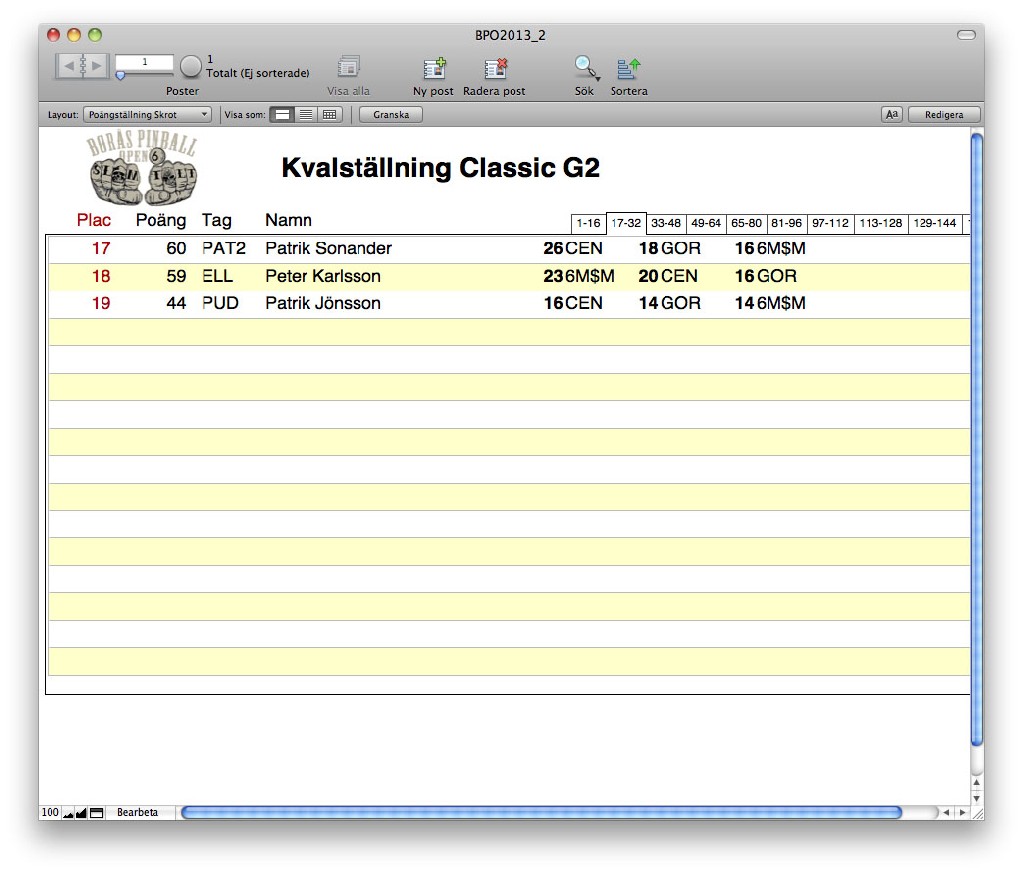The width and height of the screenshot is (1024, 874).
Task: Click the score 60 in Poäng
Action: point(176,248)
